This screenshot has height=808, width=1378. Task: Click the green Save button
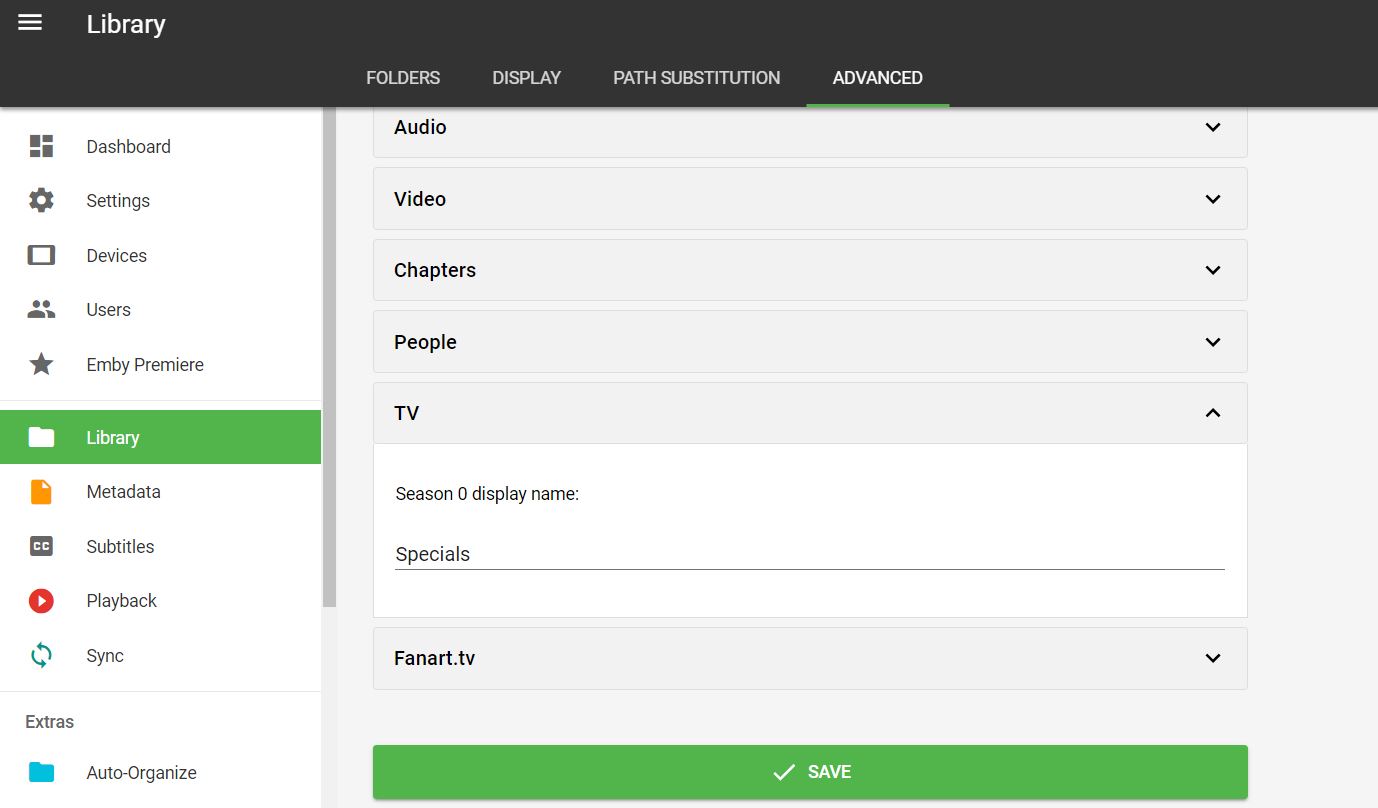(810, 772)
